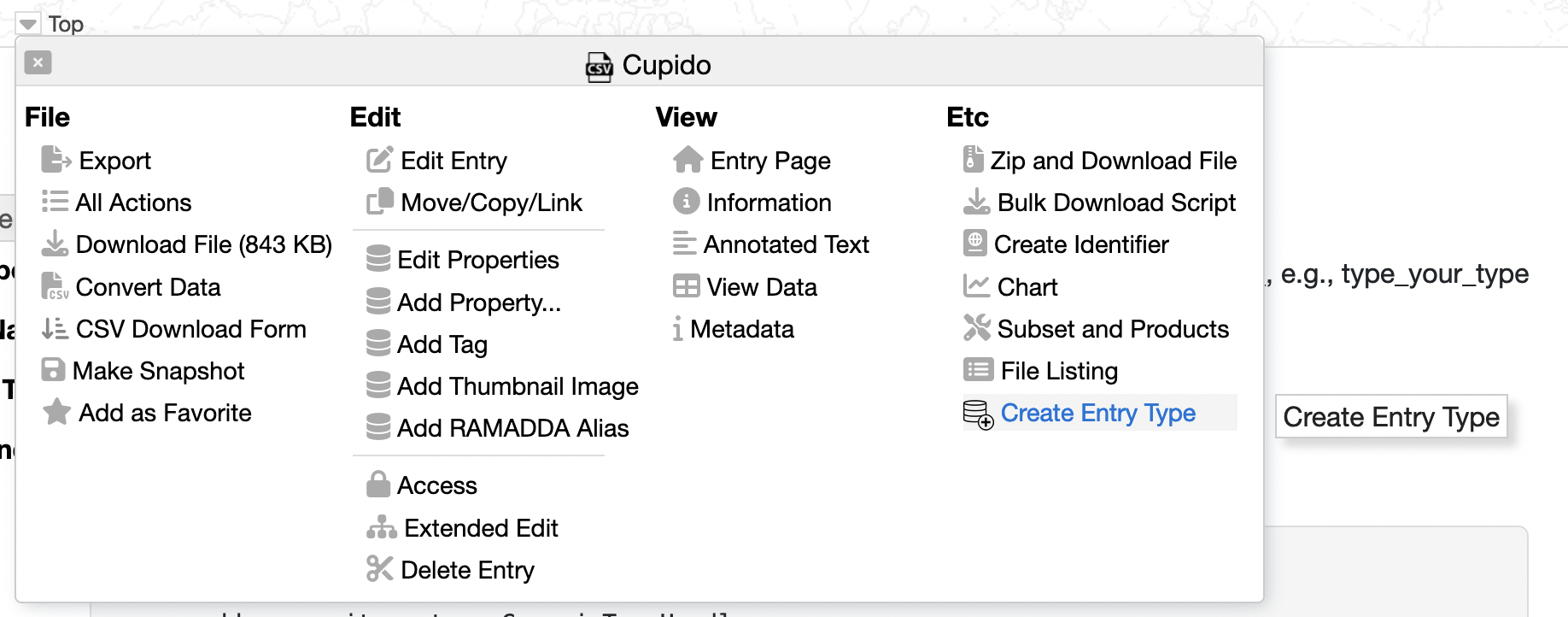
Task: Click the CSV Download Form sort icon
Action: click(x=55, y=328)
